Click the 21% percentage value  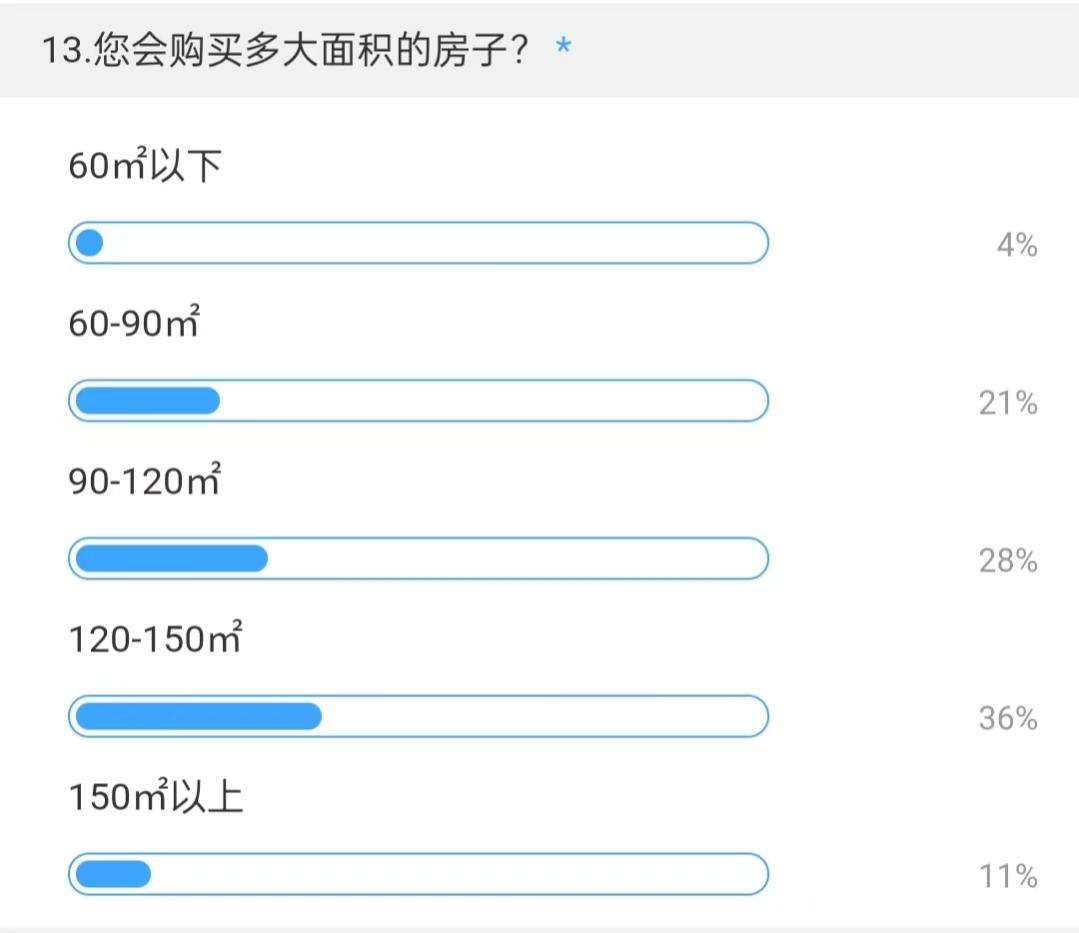(x=1008, y=403)
